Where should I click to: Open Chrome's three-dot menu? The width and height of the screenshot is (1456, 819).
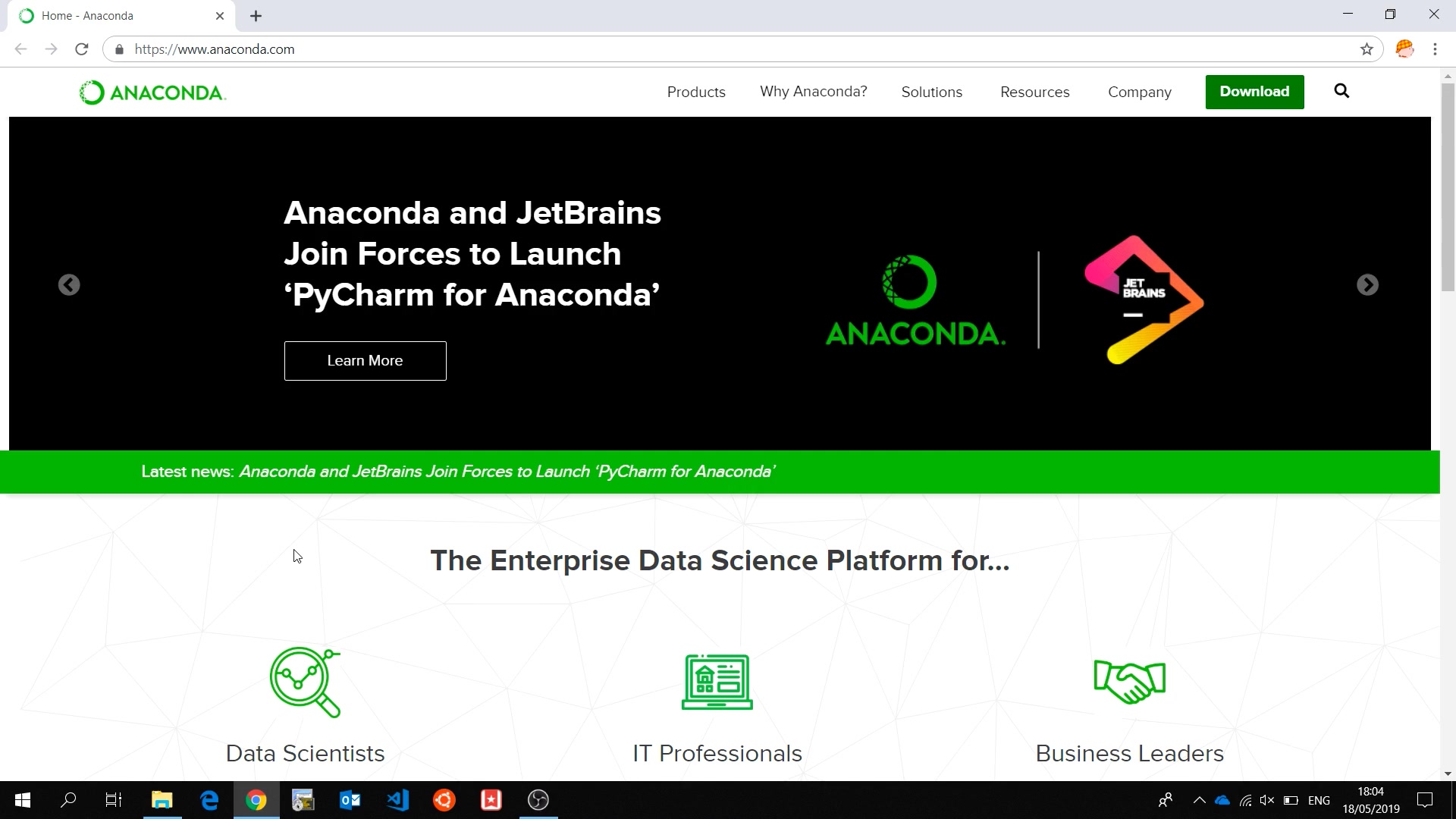[x=1435, y=49]
